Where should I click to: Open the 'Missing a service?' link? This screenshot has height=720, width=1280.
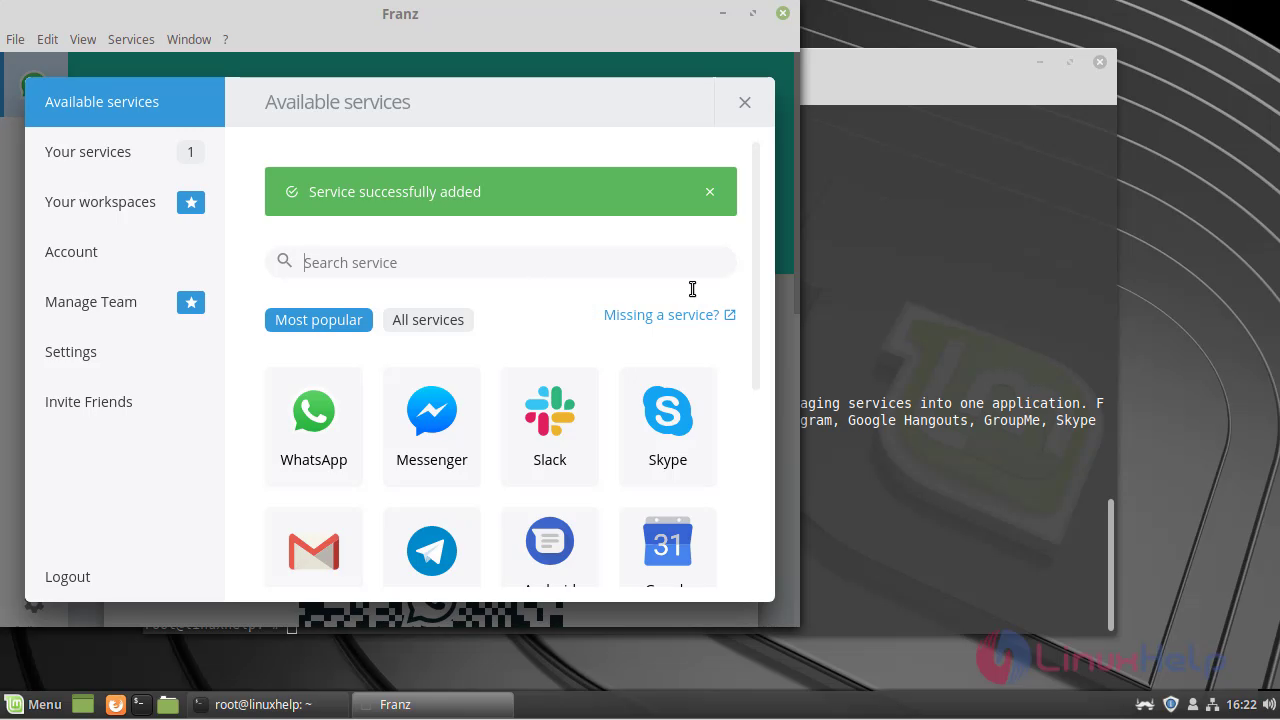[x=670, y=315]
